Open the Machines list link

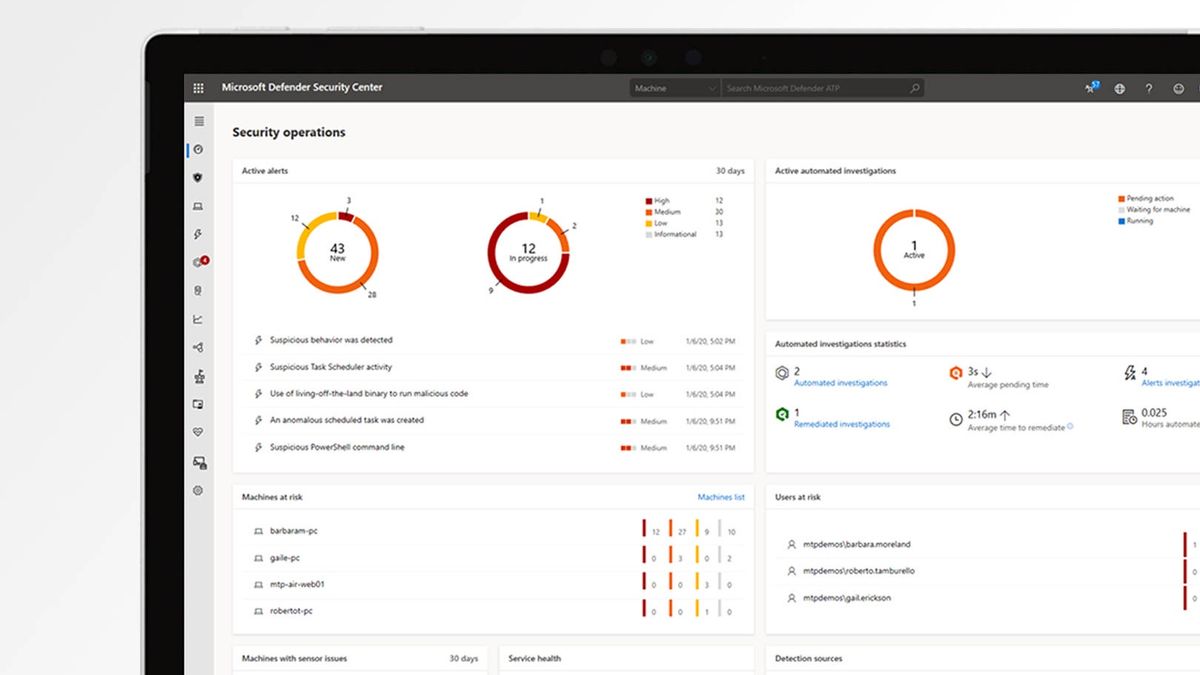click(721, 497)
